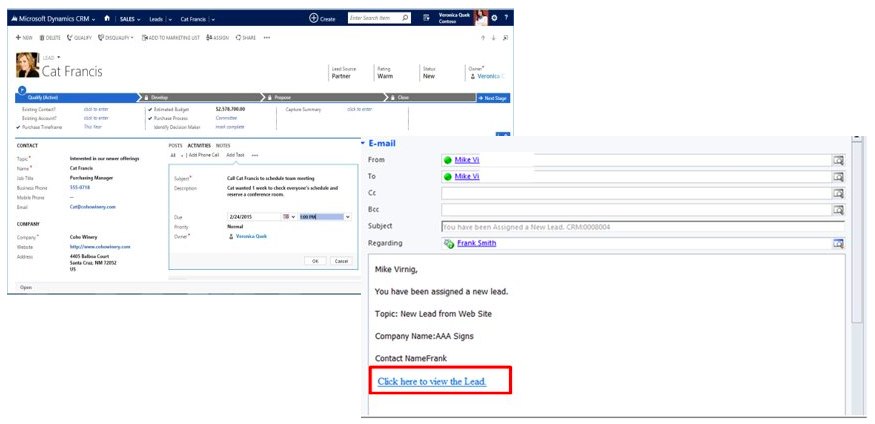Expand the Cat Francis breadcrumb dropdown
This screenshot has width=875, height=424.
213,19
